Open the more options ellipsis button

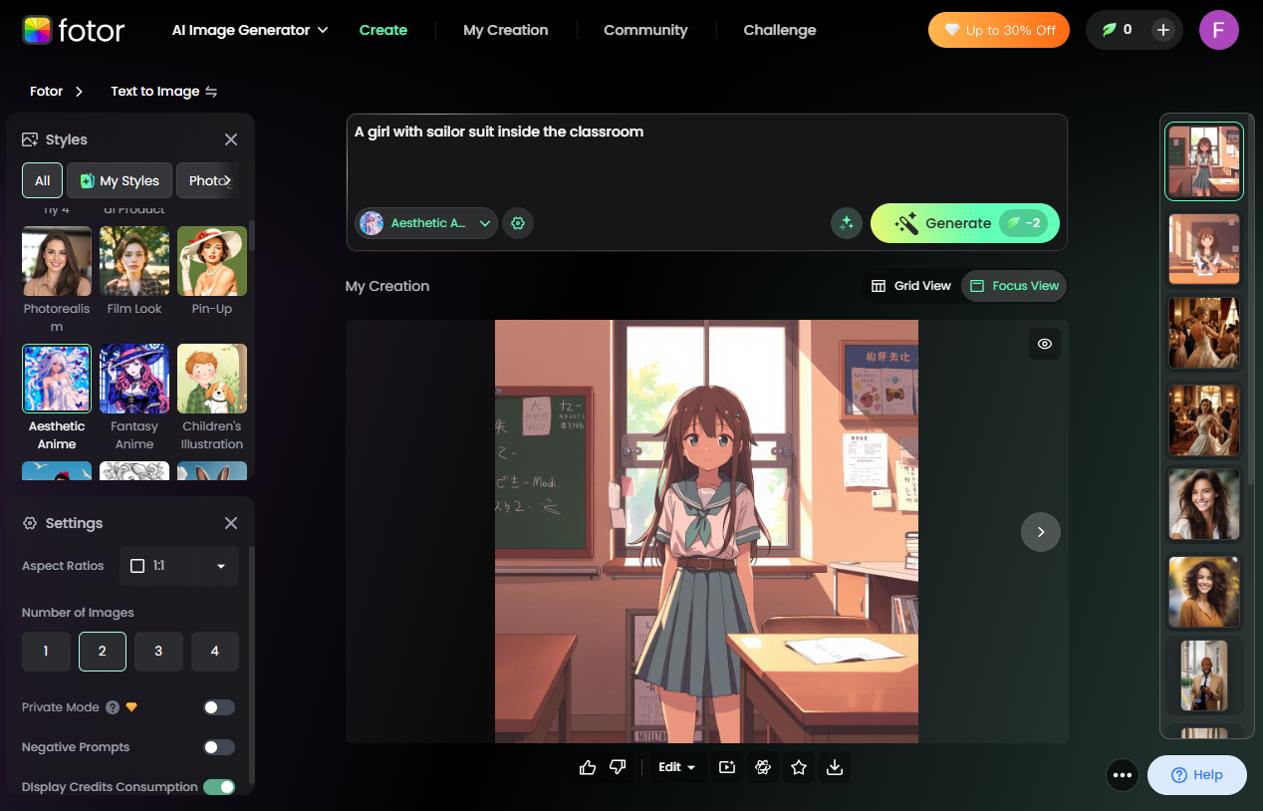[1123, 775]
